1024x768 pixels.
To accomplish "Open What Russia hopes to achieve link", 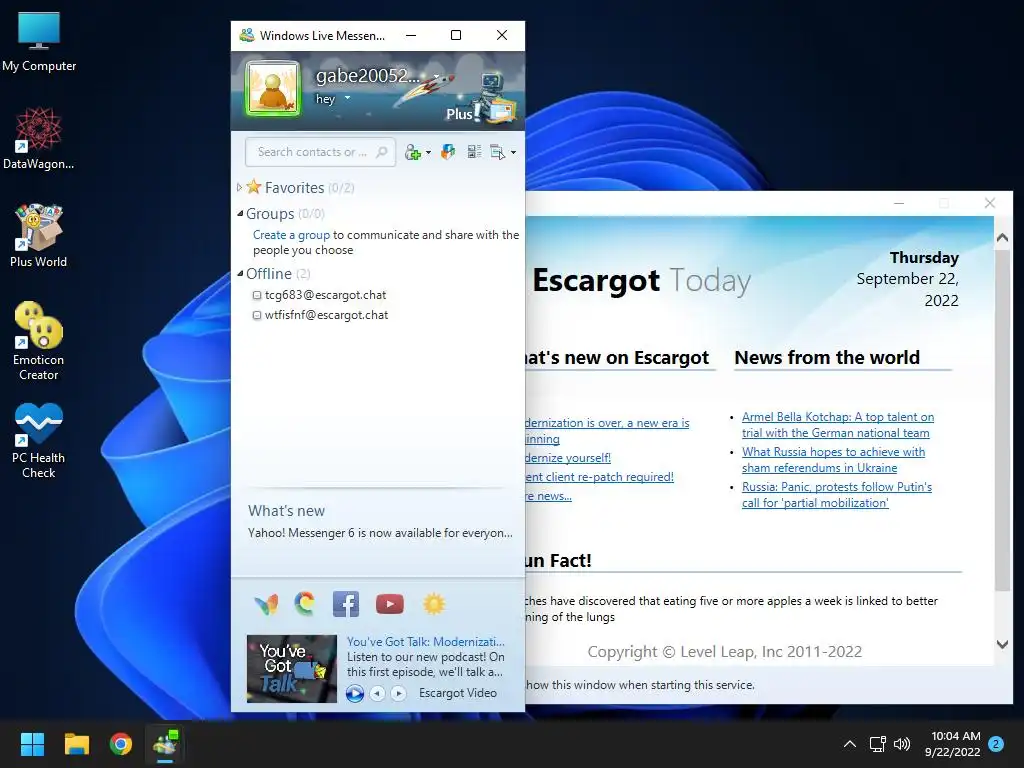I will click(833, 460).
